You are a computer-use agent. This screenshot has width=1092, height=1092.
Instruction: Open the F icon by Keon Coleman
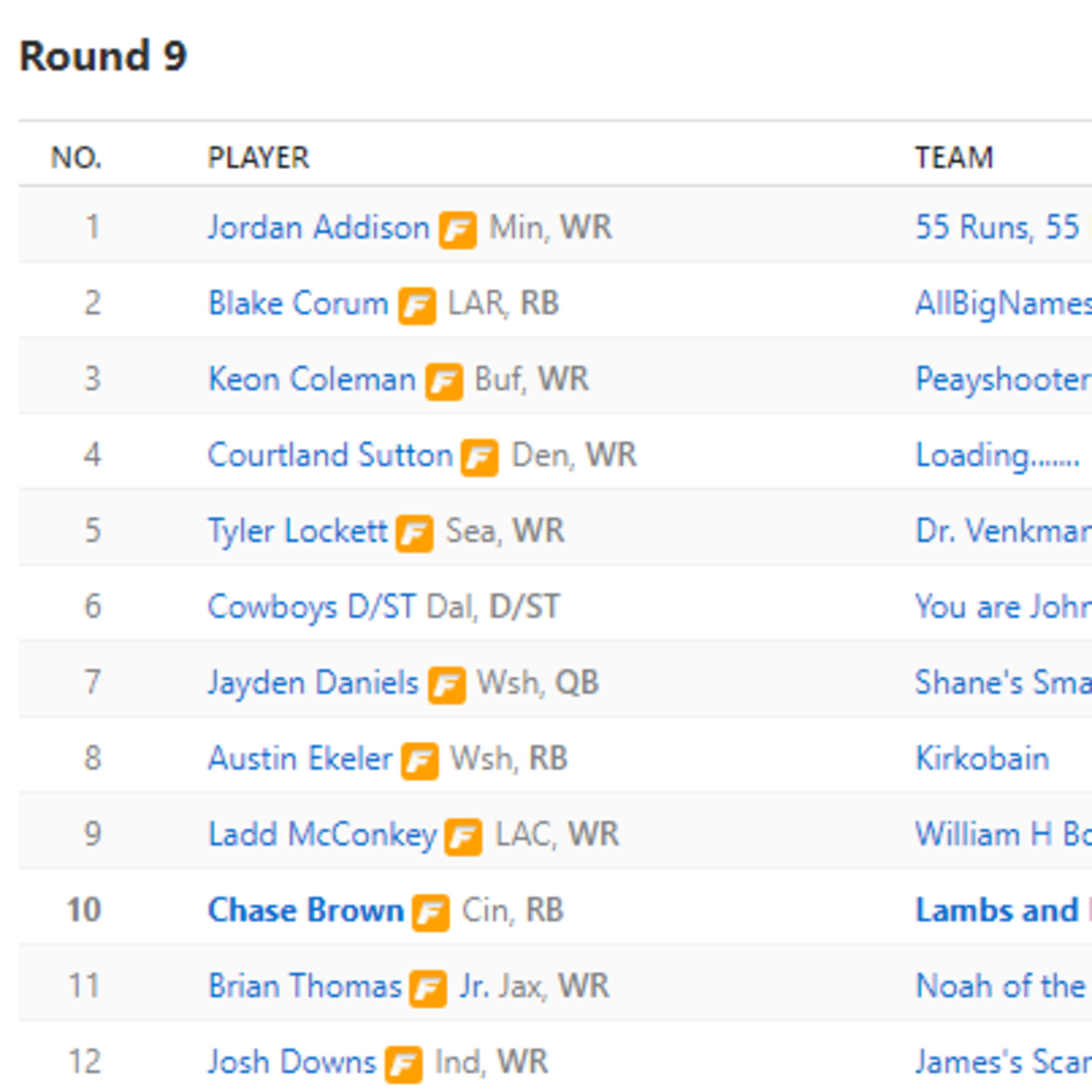(444, 381)
